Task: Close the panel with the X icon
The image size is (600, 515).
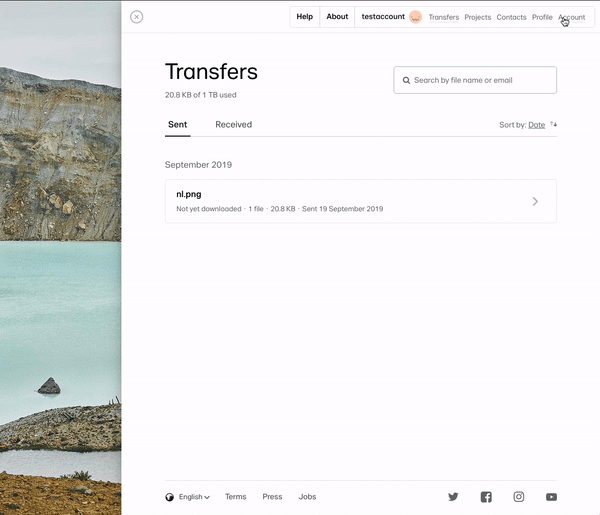Action: pyautogui.click(x=137, y=17)
